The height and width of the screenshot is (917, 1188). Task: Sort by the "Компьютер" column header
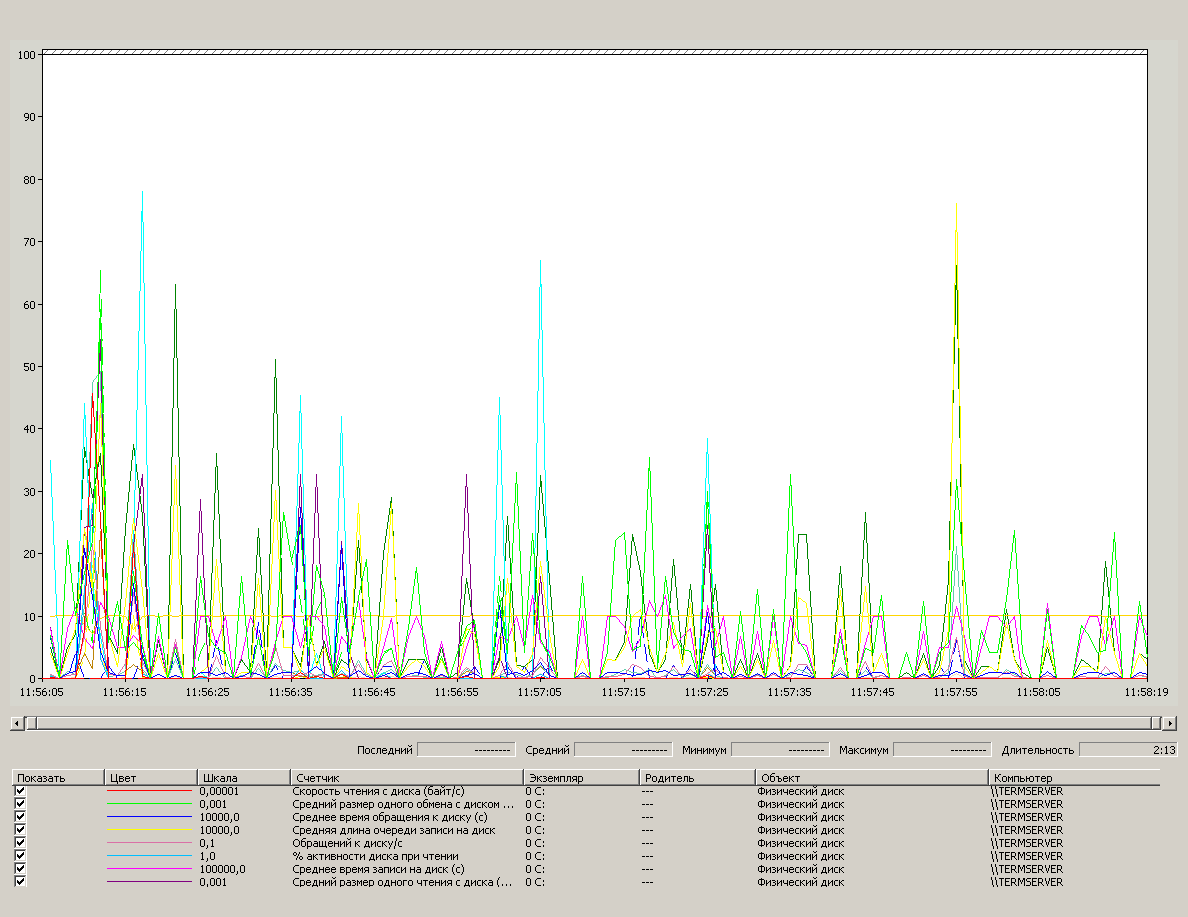1074,778
